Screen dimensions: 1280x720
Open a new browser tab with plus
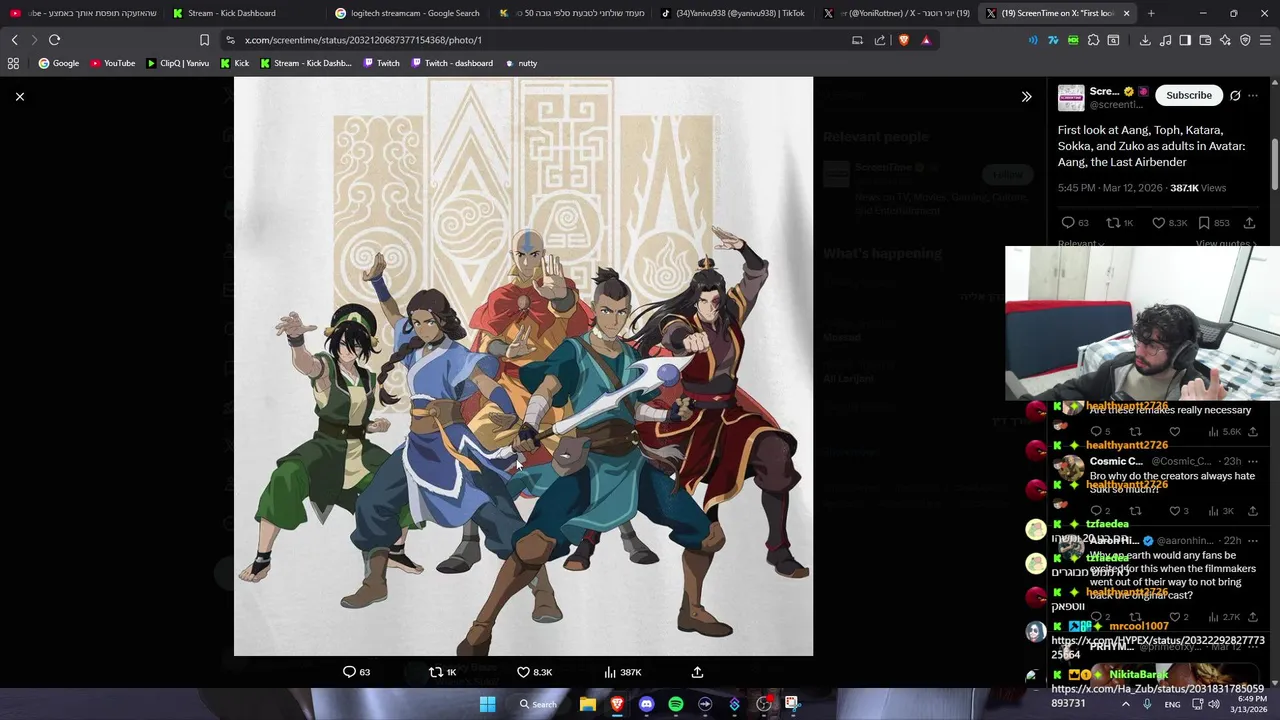click(x=1151, y=13)
